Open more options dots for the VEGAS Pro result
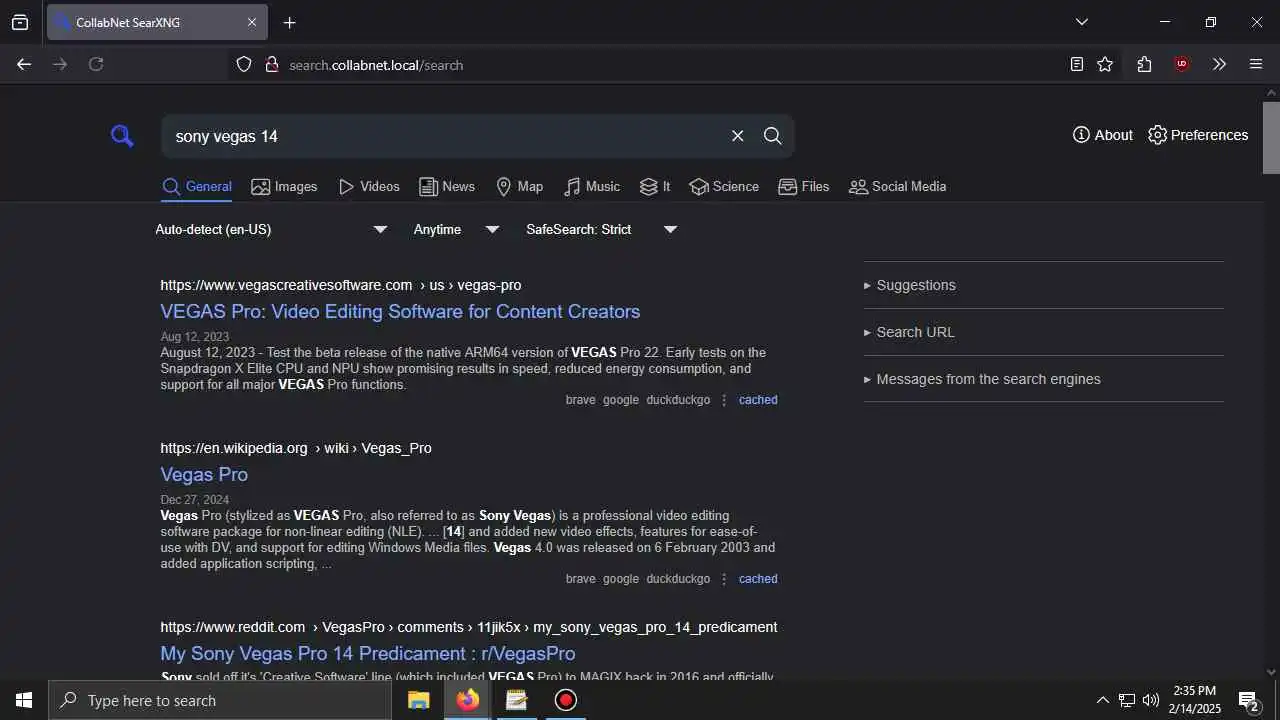Viewport: 1280px width, 720px height. (x=725, y=400)
